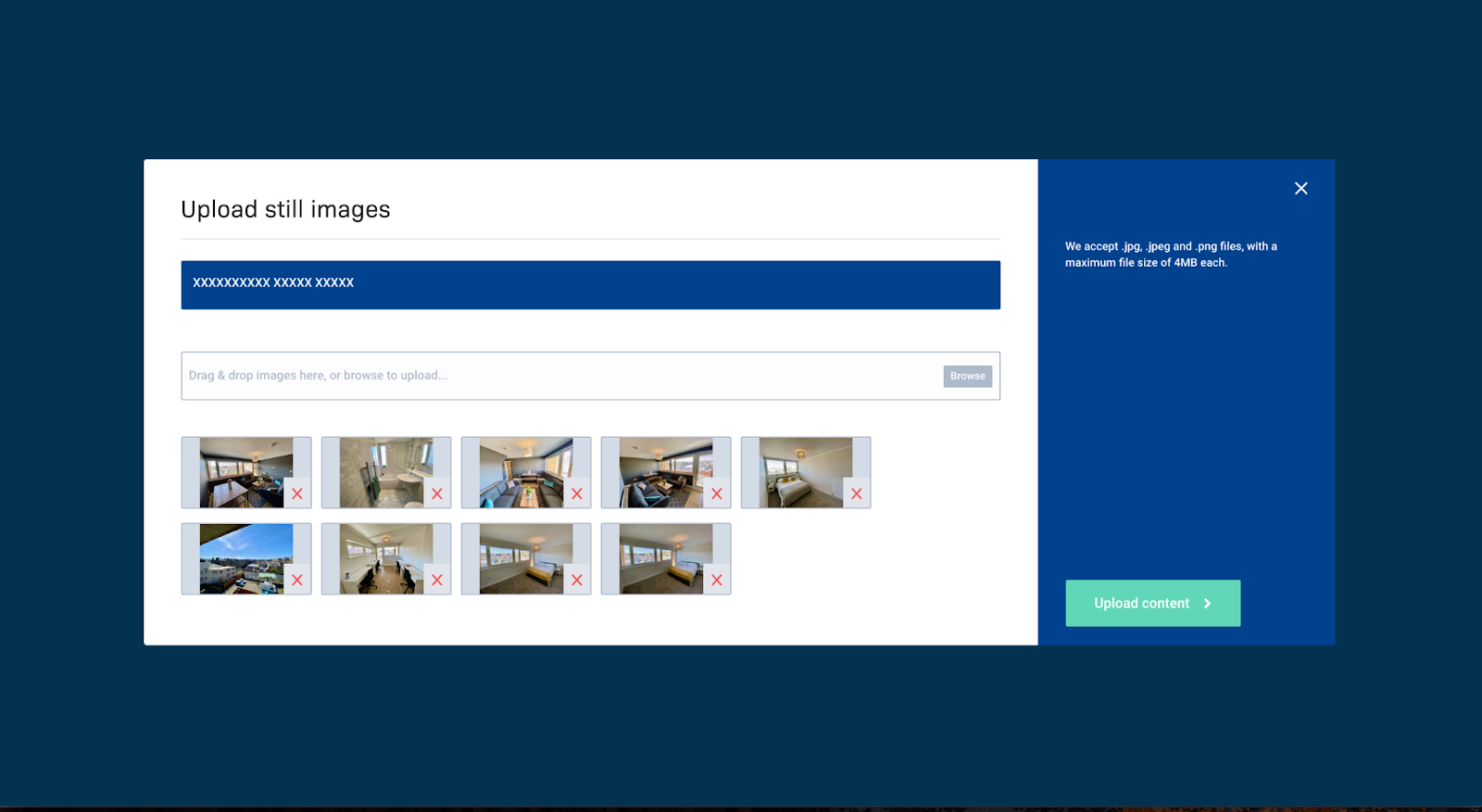Delete the bathroom photo with red X
Screen dimensions: 1482x812
[x=437, y=493]
